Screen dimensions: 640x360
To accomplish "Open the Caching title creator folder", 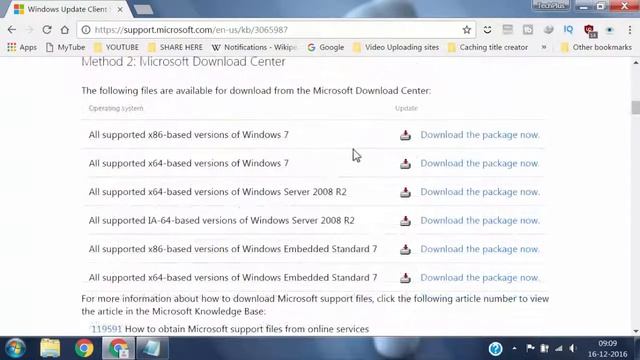I will 488,47.
